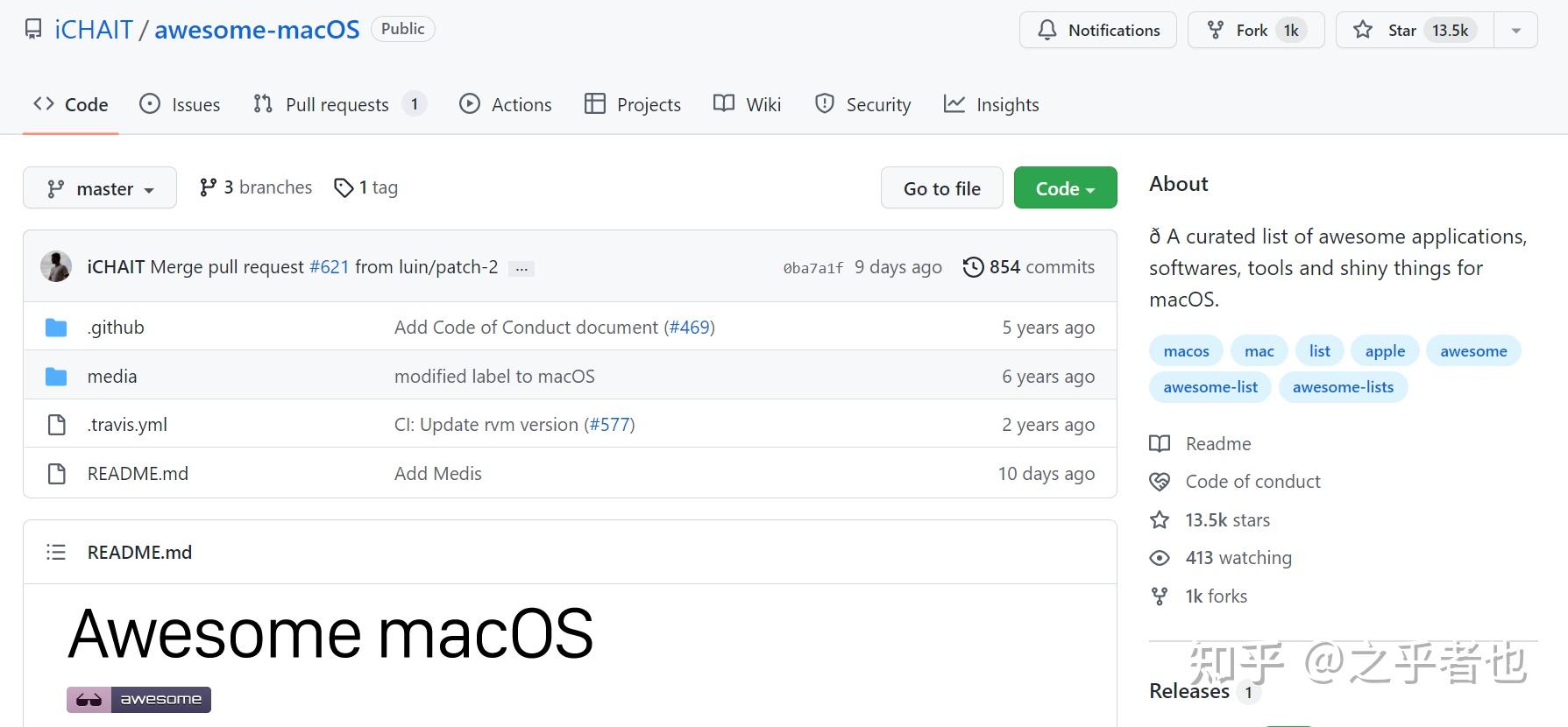Expand the master branch selector

pyautogui.click(x=100, y=188)
